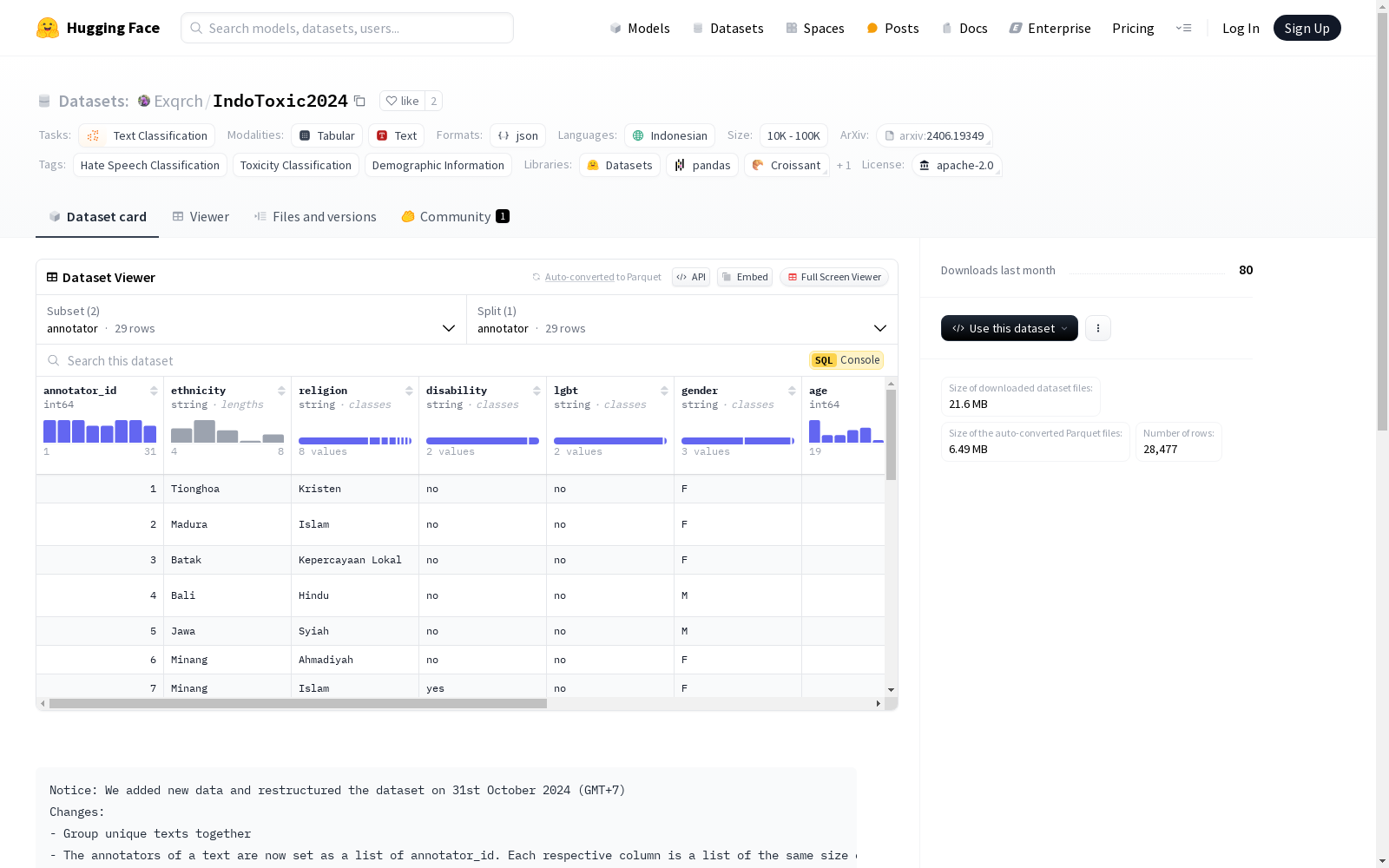Open the SQL Console
This screenshot has width=1389, height=868.
[846, 360]
